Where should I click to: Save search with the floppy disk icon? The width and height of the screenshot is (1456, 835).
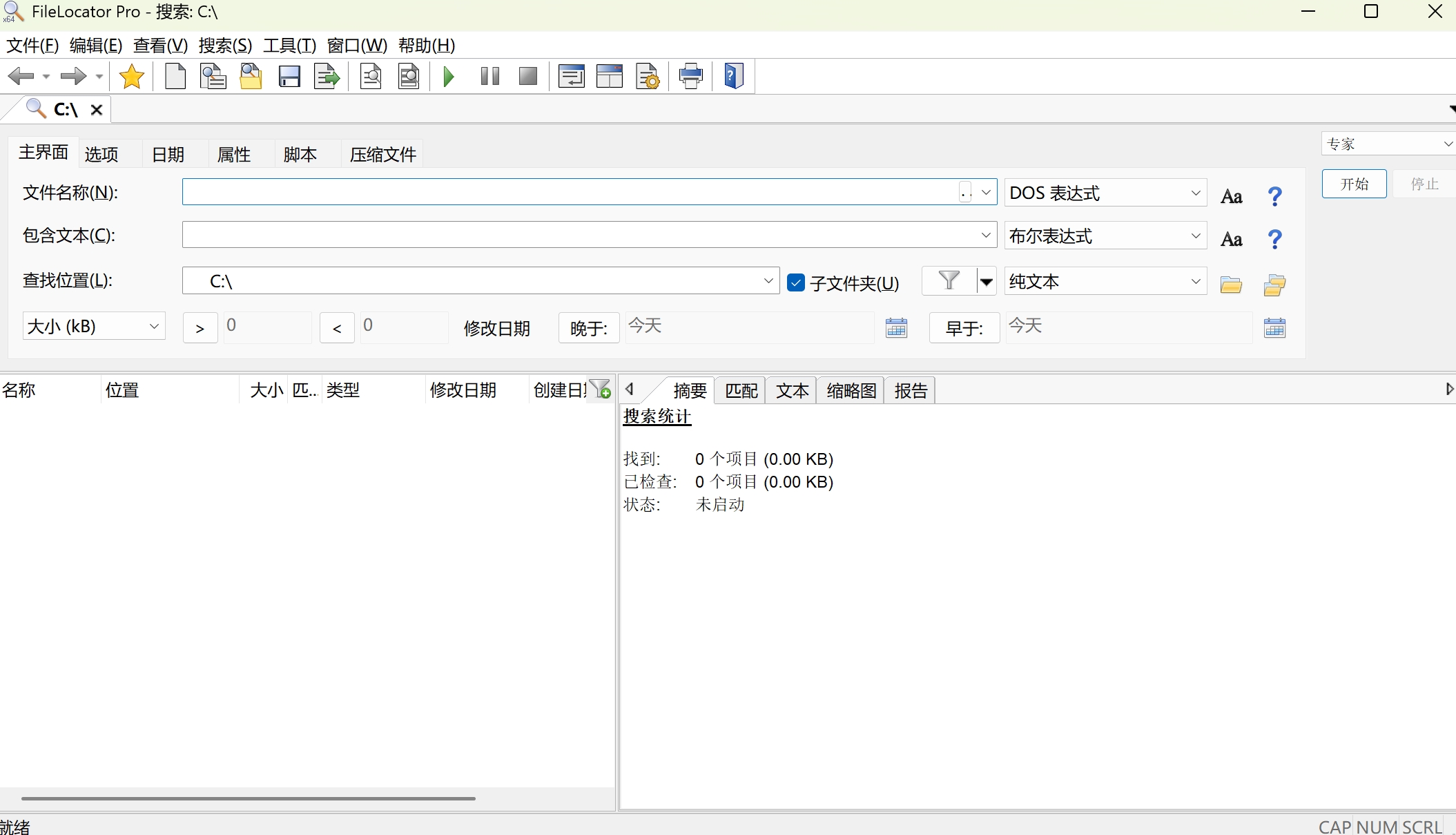pos(289,76)
